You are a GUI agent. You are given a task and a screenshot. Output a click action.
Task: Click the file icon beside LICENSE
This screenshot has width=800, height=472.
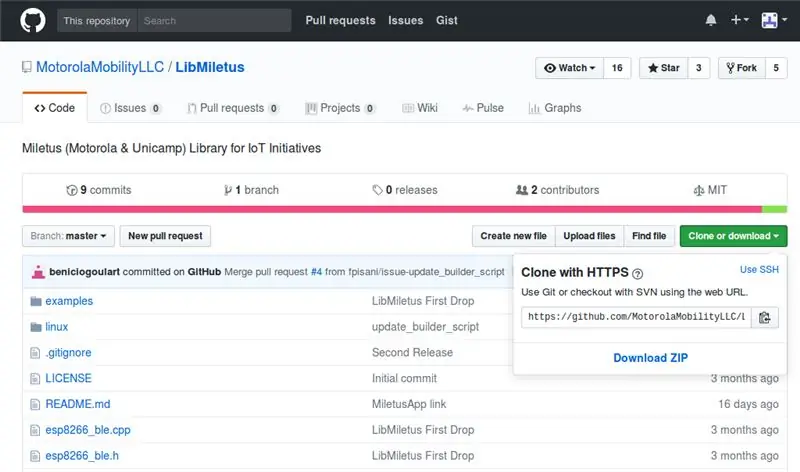tap(35, 379)
